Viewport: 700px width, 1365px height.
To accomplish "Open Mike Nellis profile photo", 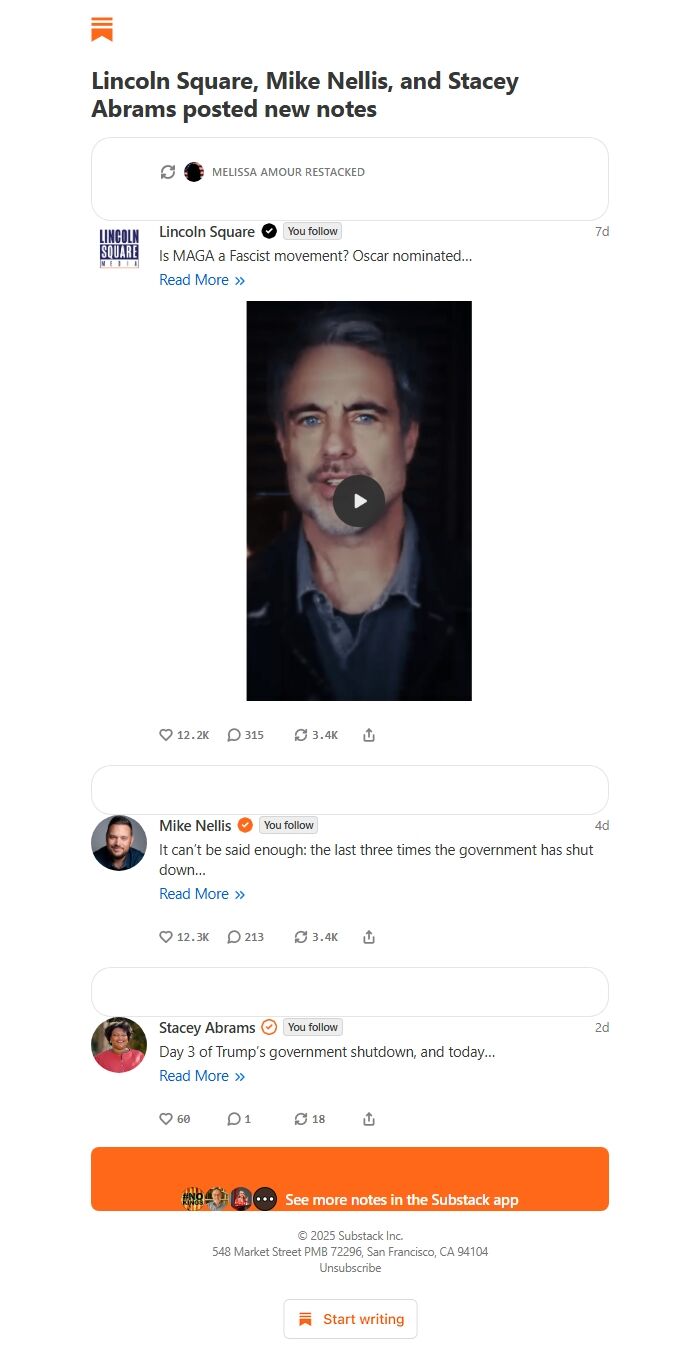I will coord(119,843).
